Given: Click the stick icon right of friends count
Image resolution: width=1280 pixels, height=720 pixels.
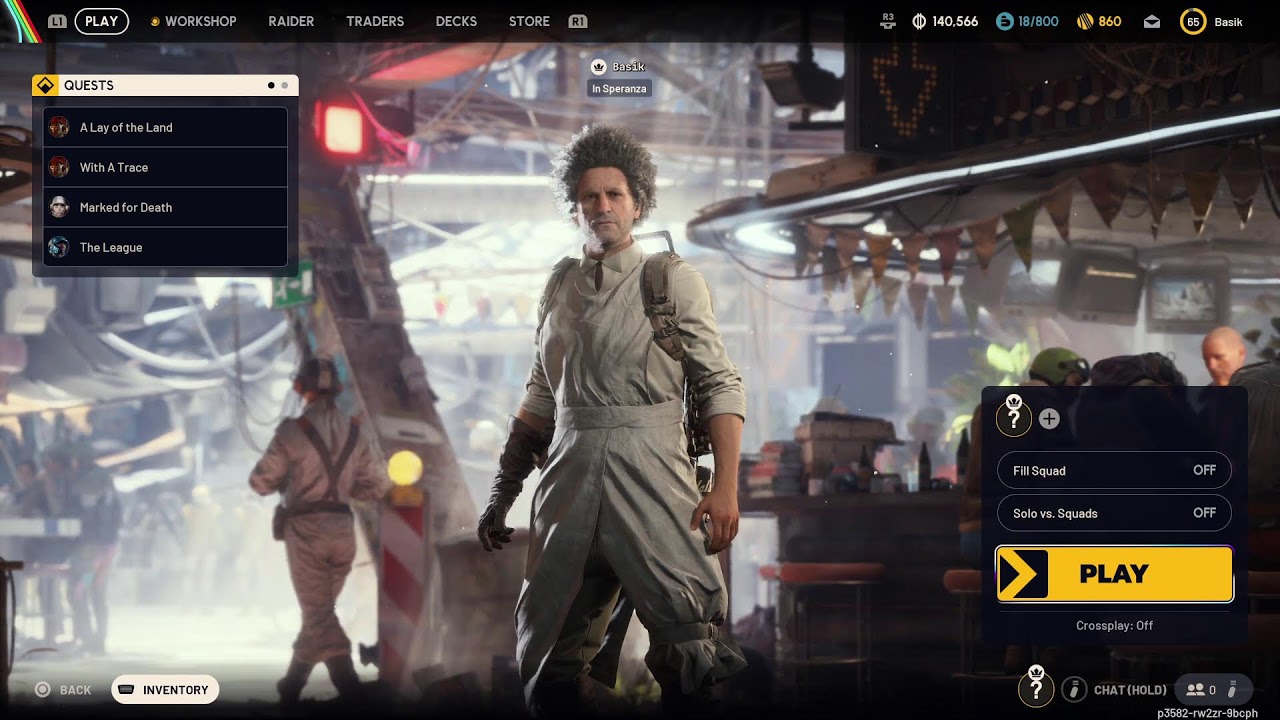Looking at the screenshot, I should point(1232,689).
